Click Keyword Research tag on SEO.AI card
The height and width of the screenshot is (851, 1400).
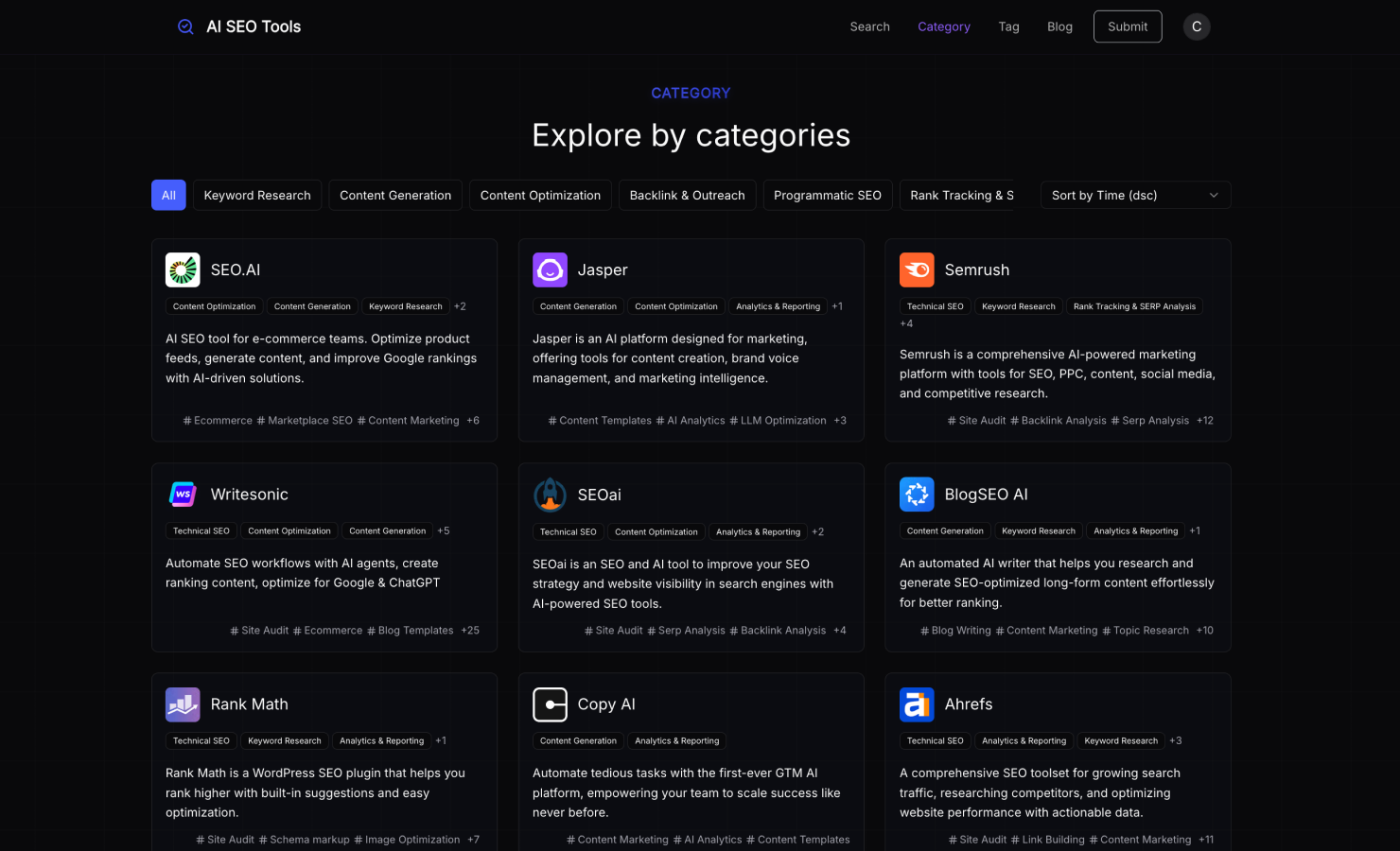click(406, 306)
